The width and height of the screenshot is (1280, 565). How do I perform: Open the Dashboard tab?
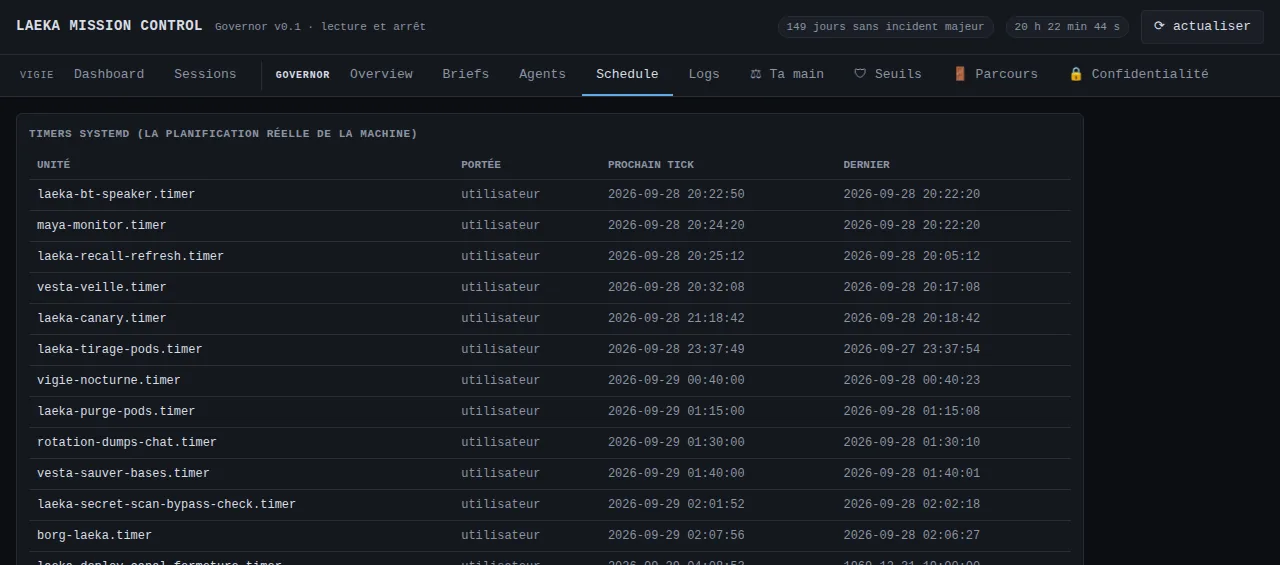[x=109, y=74]
